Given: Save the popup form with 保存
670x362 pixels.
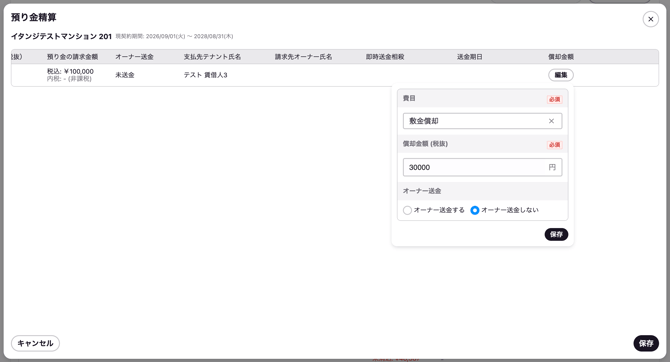Looking at the screenshot, I should tap(556, 234).
